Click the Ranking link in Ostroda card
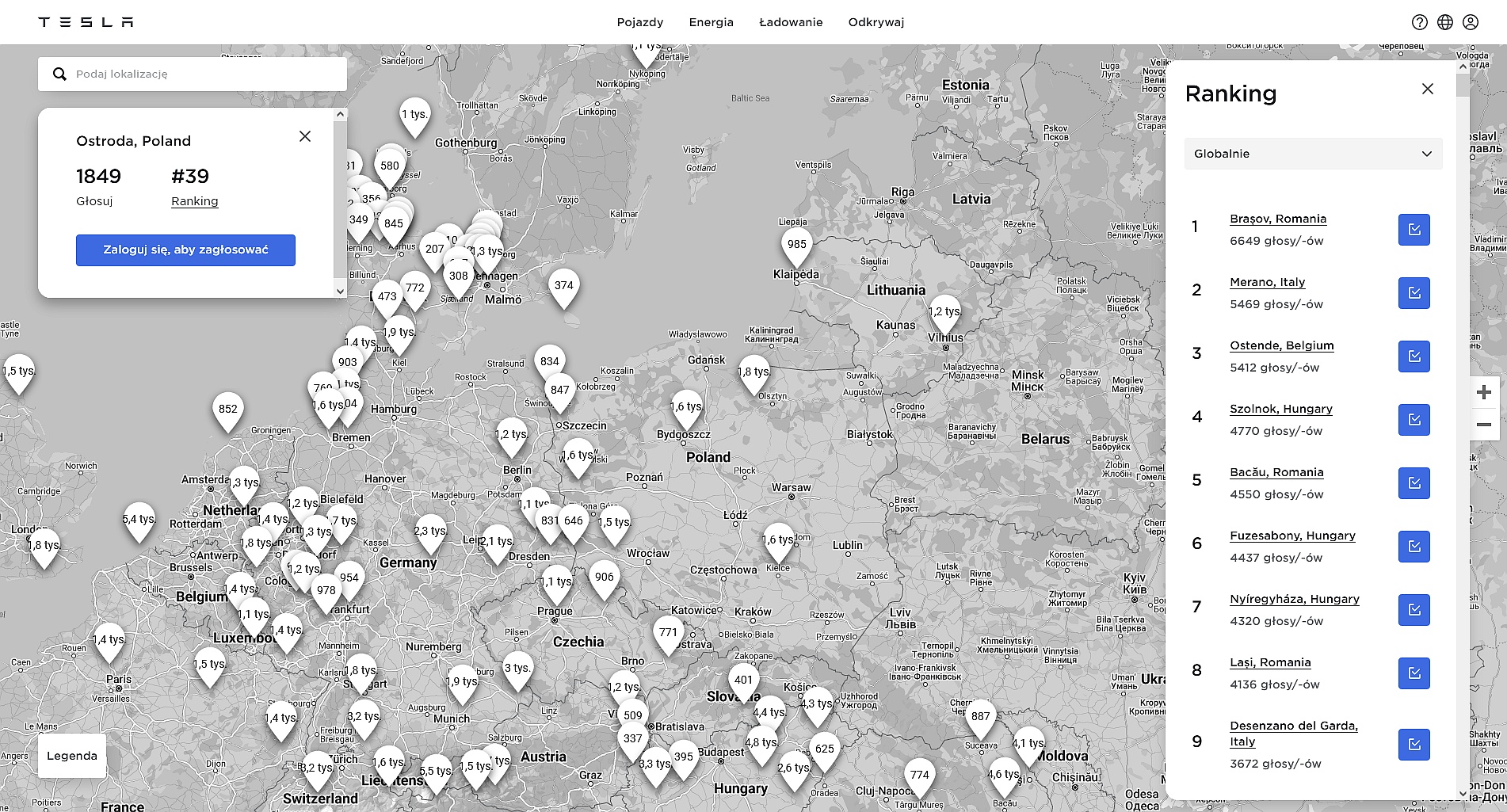This screenshot has height=812, width=1507. pos(194,201)
